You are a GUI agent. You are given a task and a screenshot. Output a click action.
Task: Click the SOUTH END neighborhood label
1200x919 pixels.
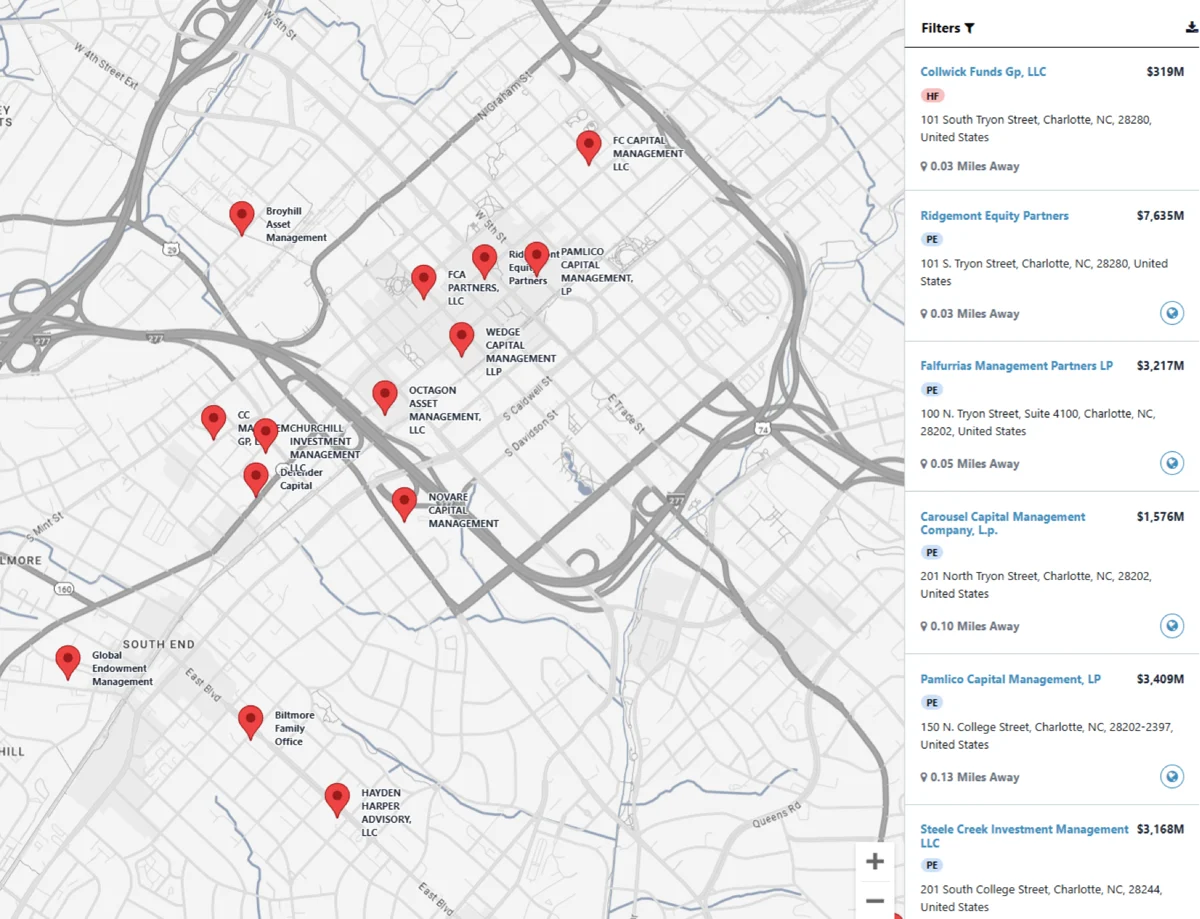(x=159, y=644)
